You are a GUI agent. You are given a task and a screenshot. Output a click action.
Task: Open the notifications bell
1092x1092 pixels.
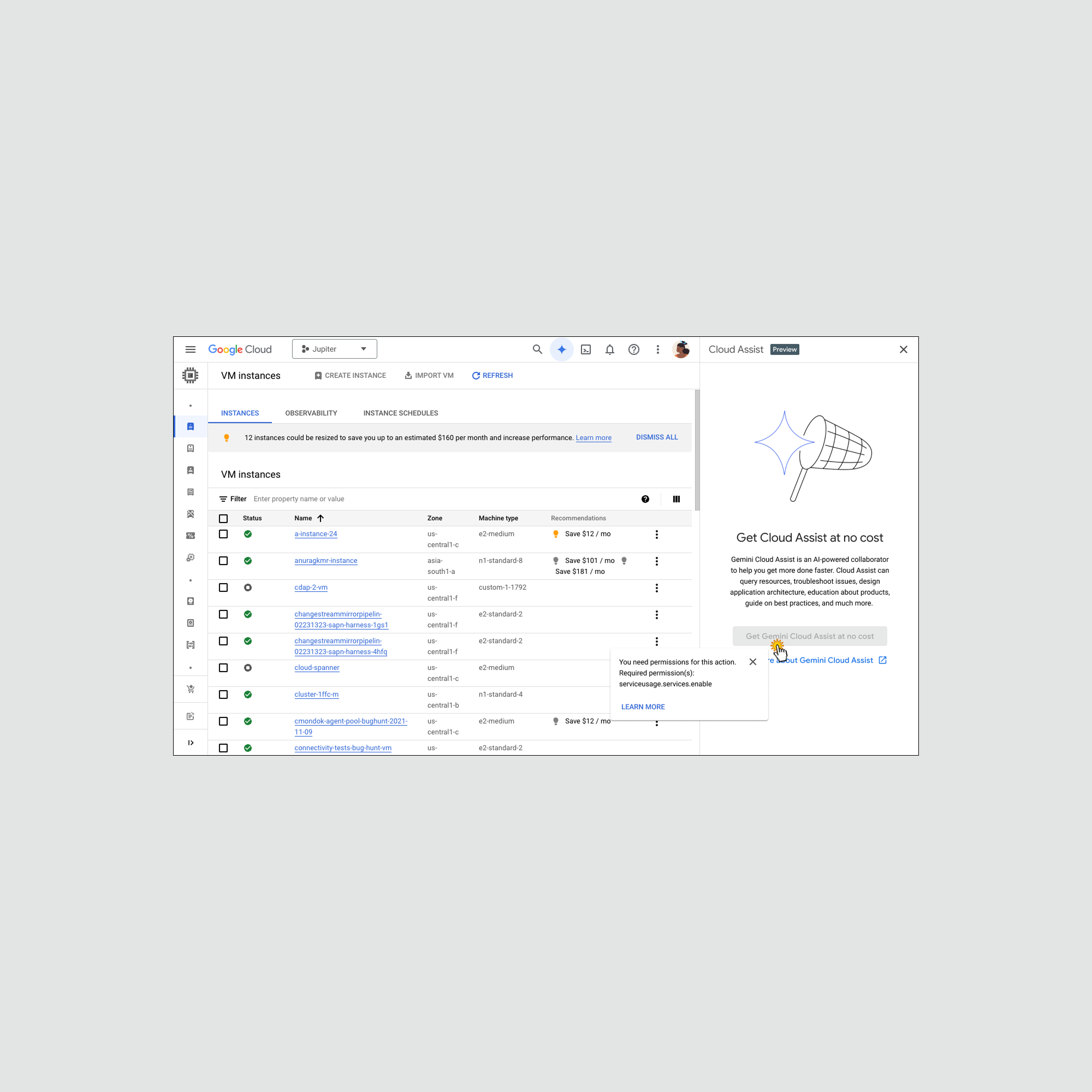(610, 349)
